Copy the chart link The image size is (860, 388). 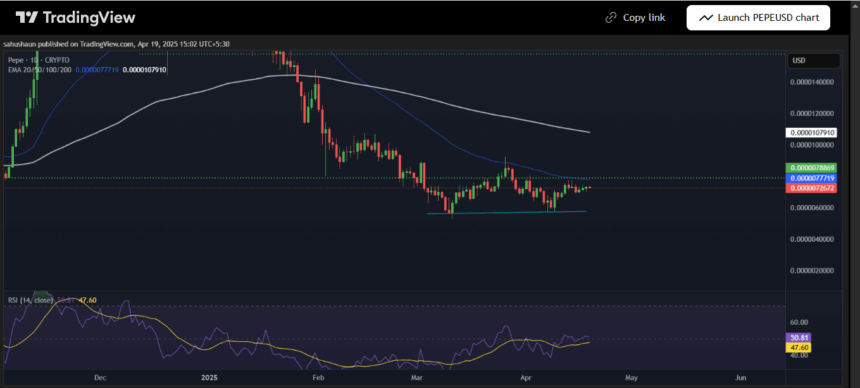click(x=635, y=18)
